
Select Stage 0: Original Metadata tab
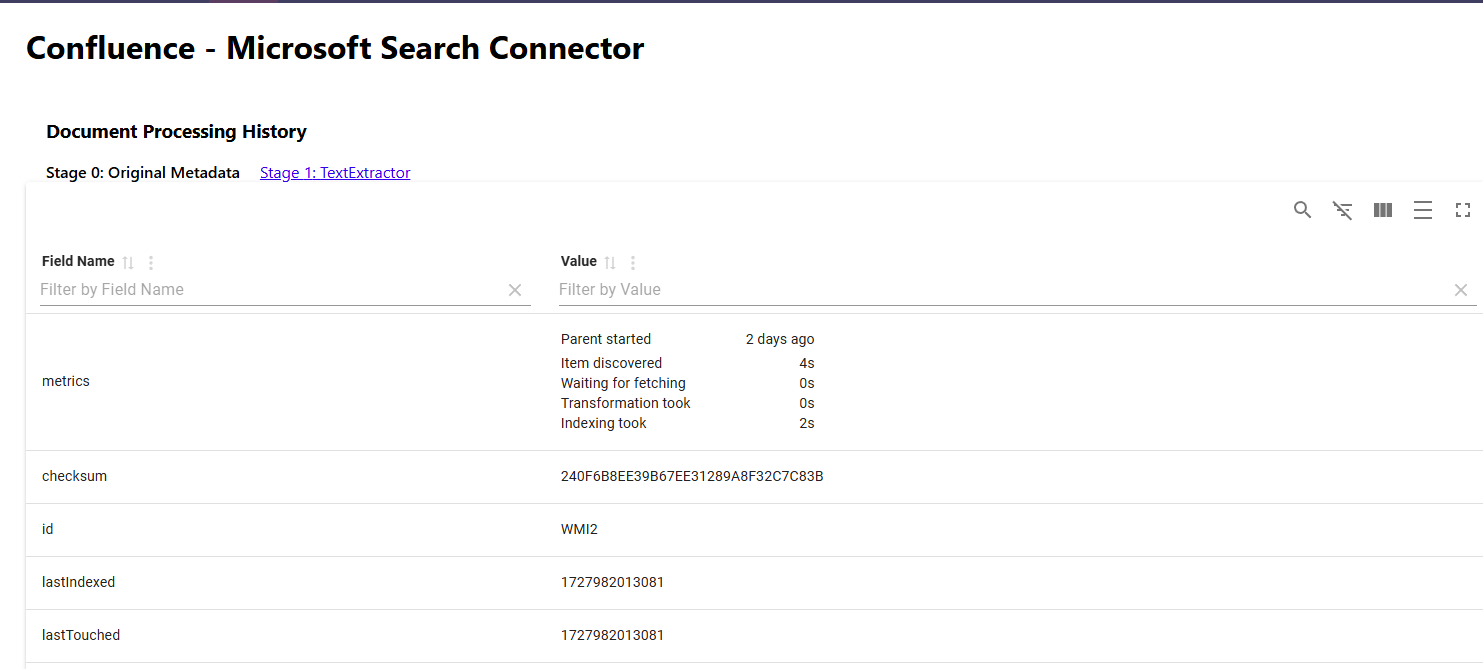[x=143, y=173]
